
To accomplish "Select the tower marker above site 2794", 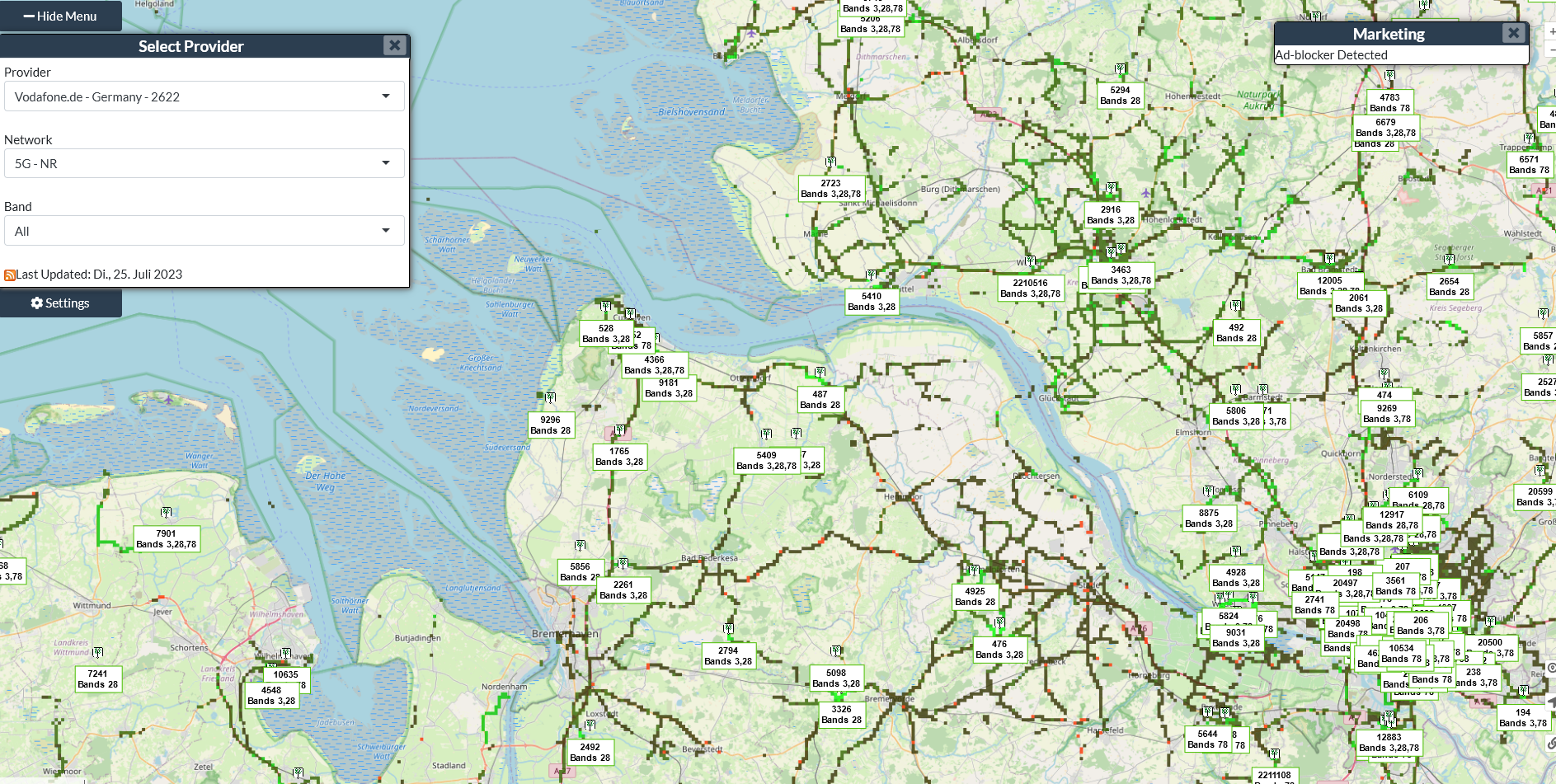I will click(729, 629).
